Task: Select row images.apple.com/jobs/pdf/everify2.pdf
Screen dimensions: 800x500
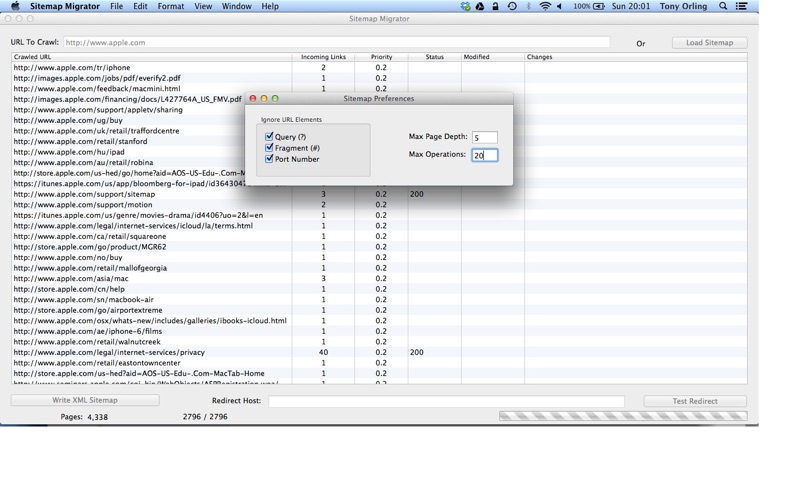Action: (380, 78)
